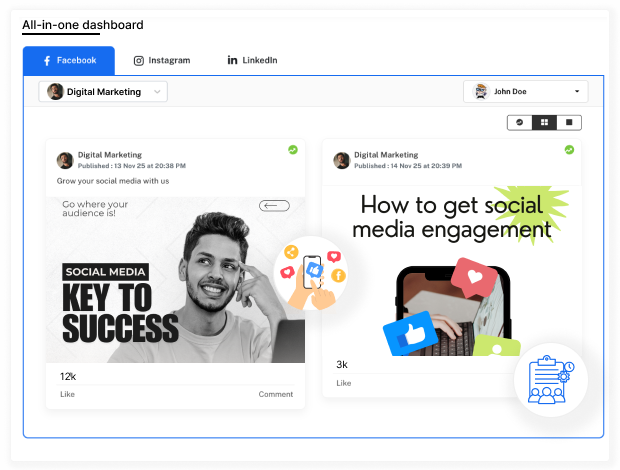Click the LinkedIn 'in' icon
The image size is (620, 470).
pyautogui.click(x=232, y=60)
